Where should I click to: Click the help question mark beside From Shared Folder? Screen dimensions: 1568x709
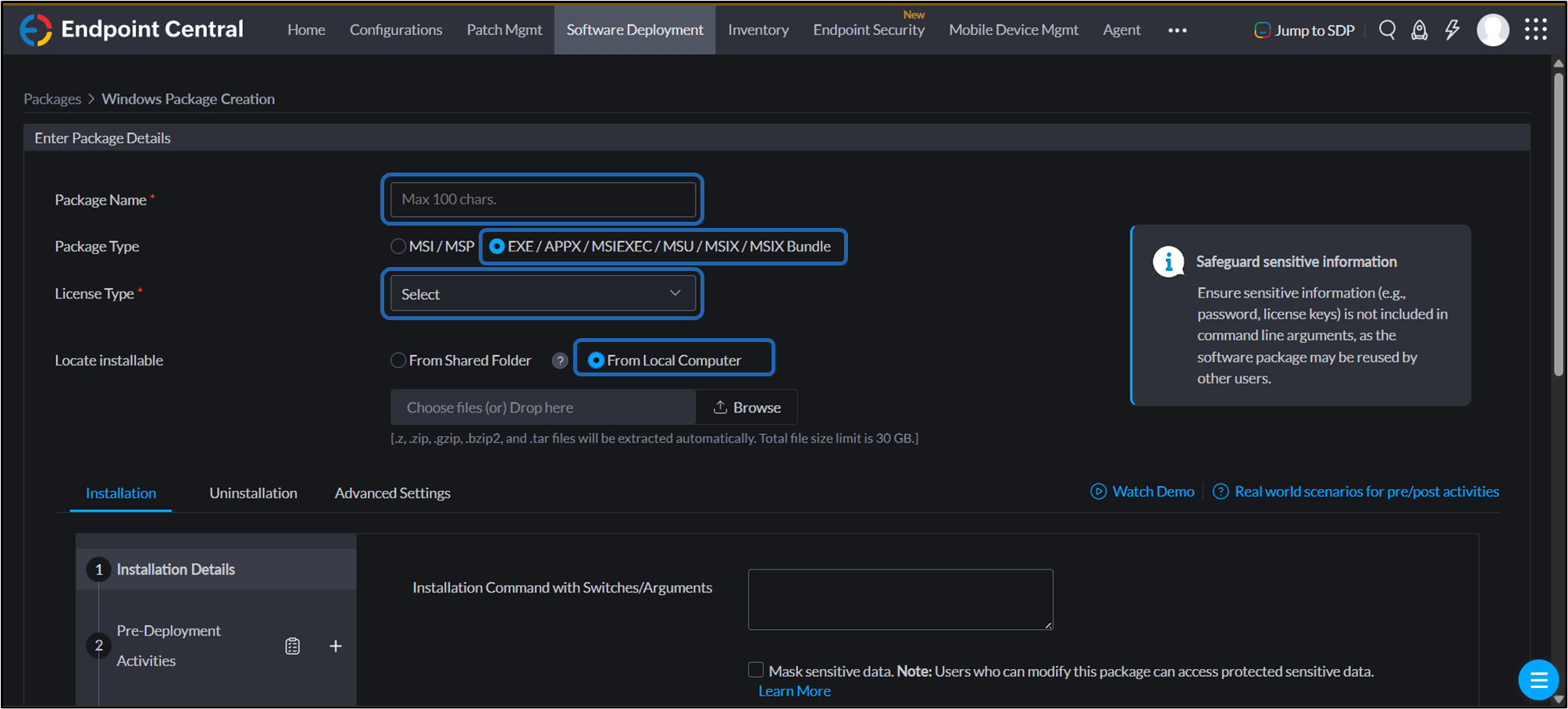(560, 361)
